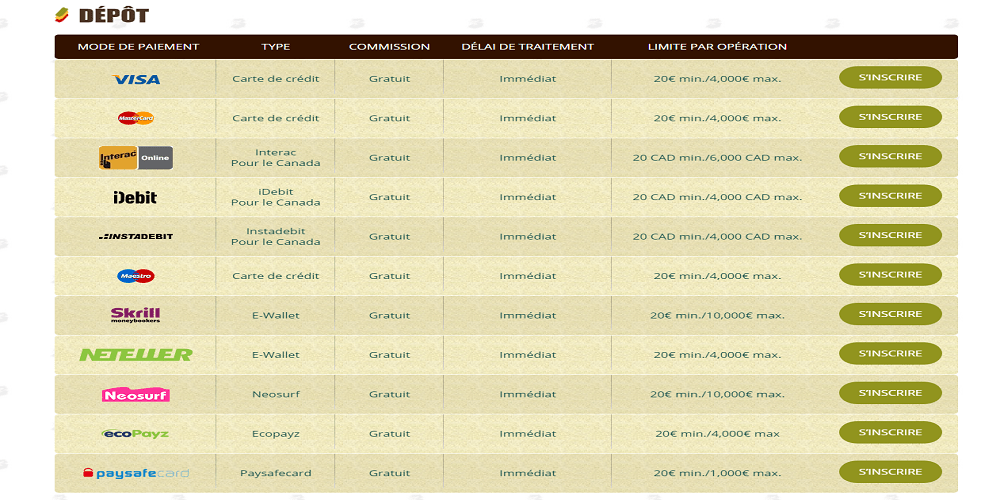Click the ecoPayz limit '20€ min./4,000€ max'
The image size is (1000, 500).
[x=717, y=434]
